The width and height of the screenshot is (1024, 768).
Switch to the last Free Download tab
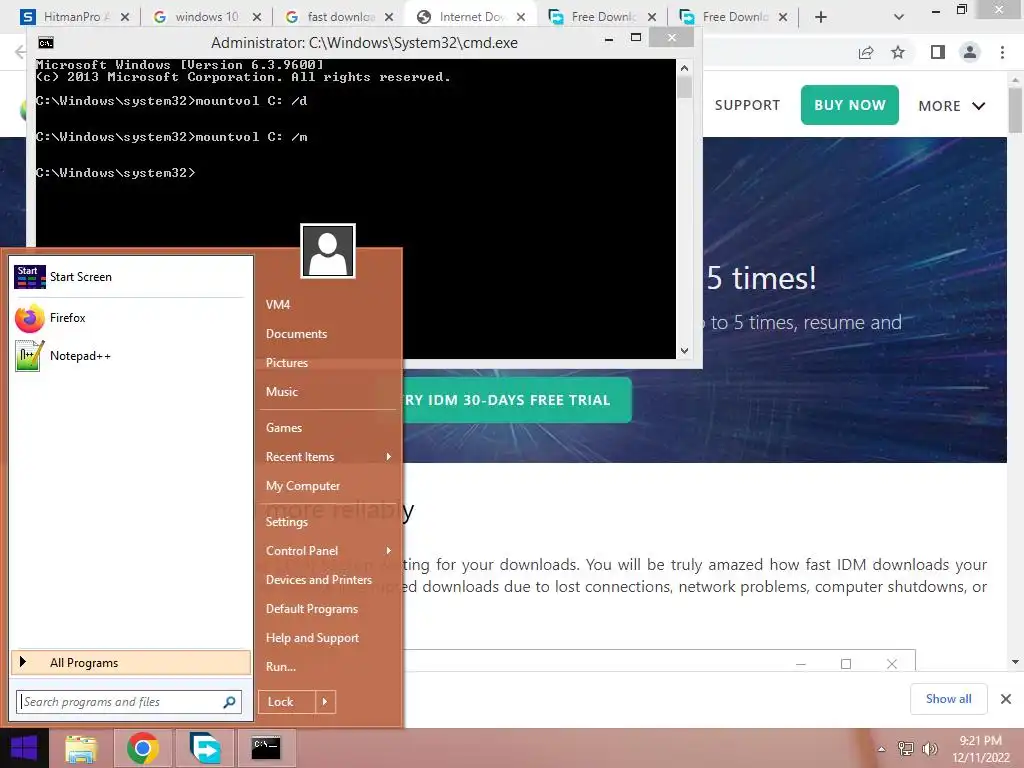[x=733, y=17]
